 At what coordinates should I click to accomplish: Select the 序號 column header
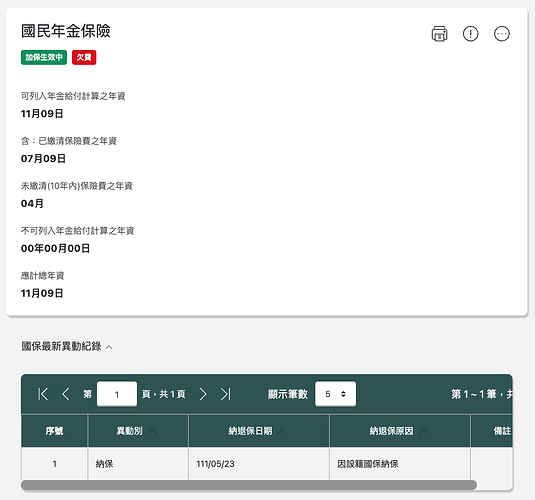coord(54,431)
